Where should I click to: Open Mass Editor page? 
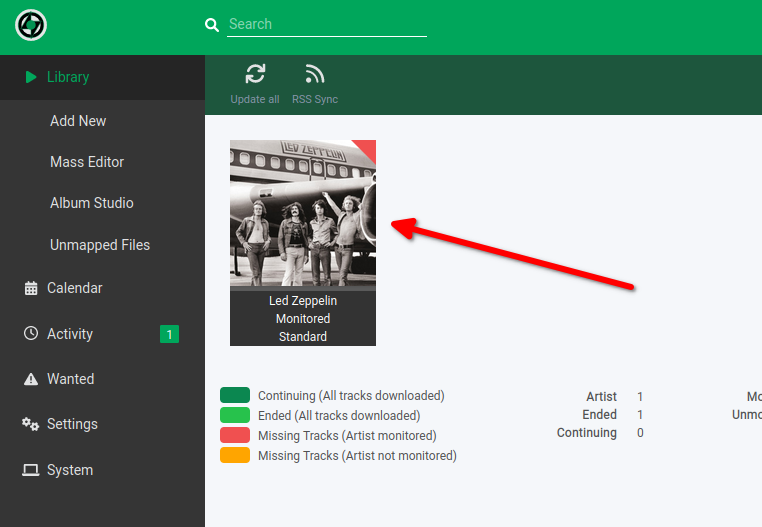click(87, 162)
